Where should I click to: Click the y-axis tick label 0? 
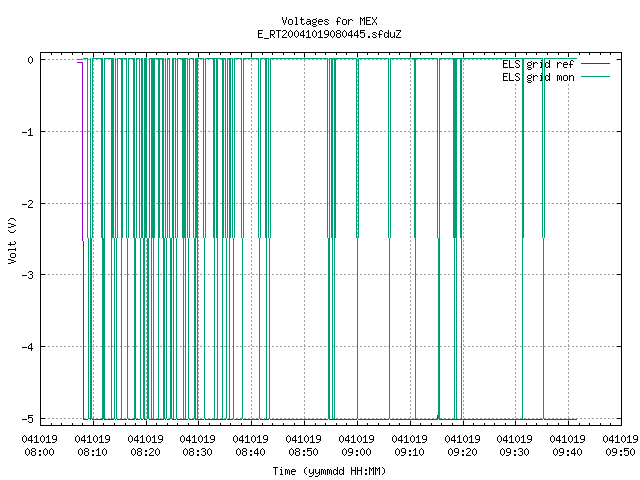[31, 60]
